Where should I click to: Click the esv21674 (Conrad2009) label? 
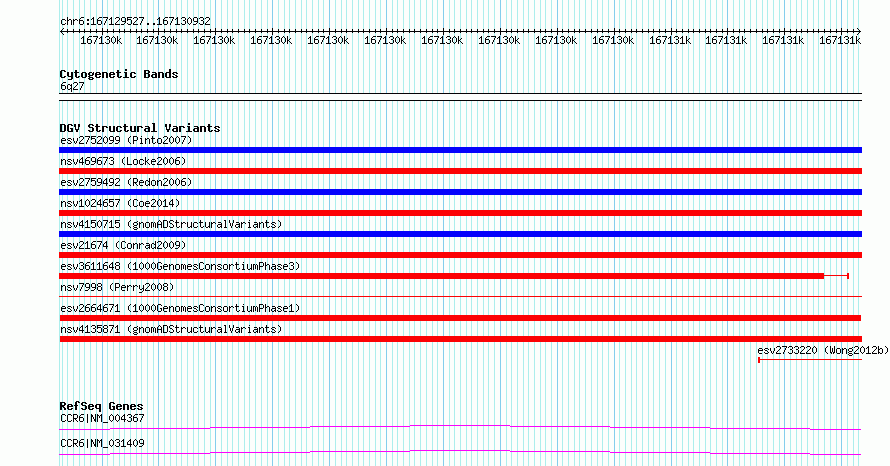coord(123,245)
